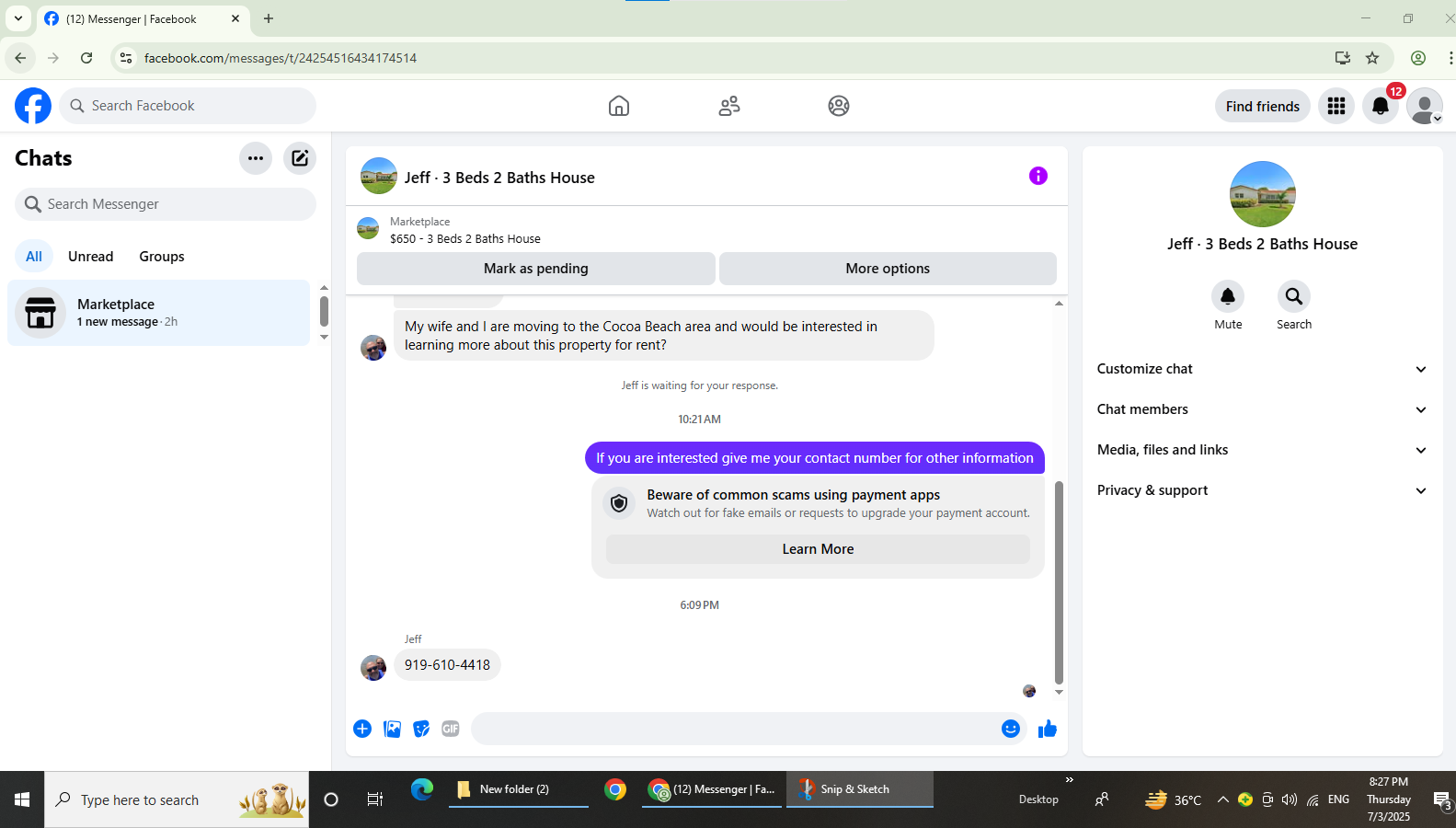
Task: Choose a sticker icon in composer
Action: point(421,729)
